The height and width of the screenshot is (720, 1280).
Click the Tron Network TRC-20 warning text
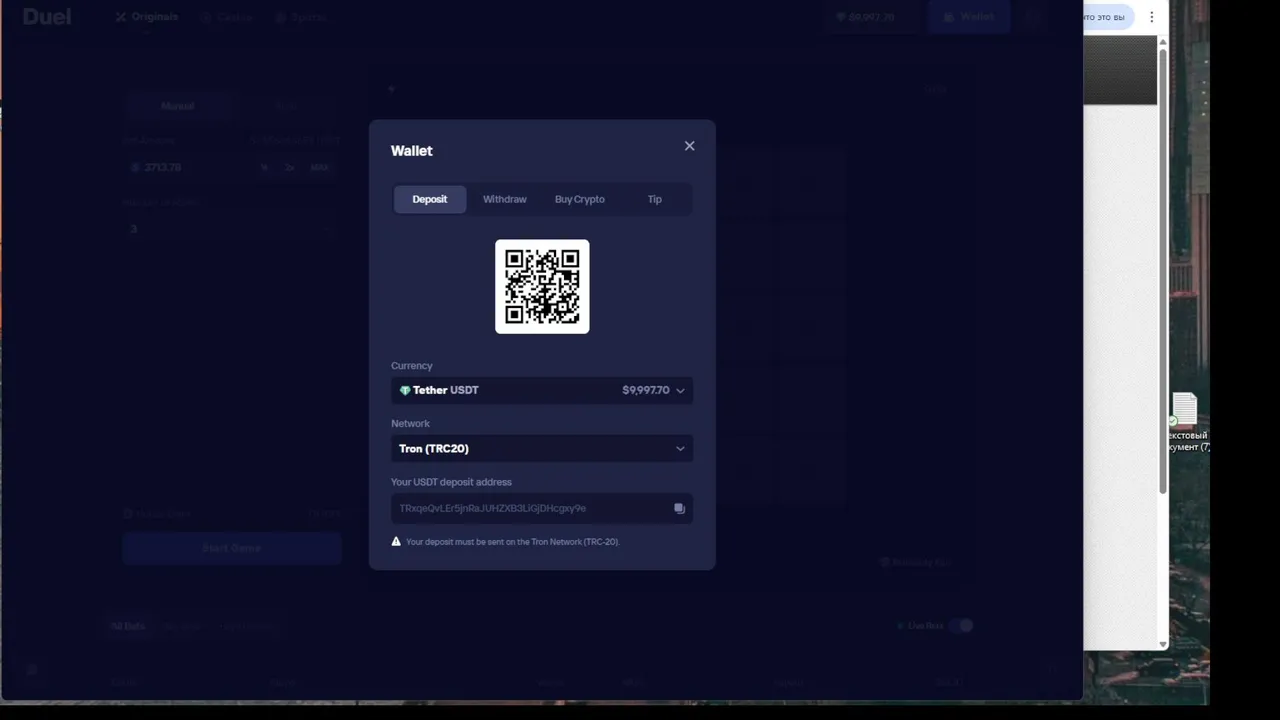[513, 541]
